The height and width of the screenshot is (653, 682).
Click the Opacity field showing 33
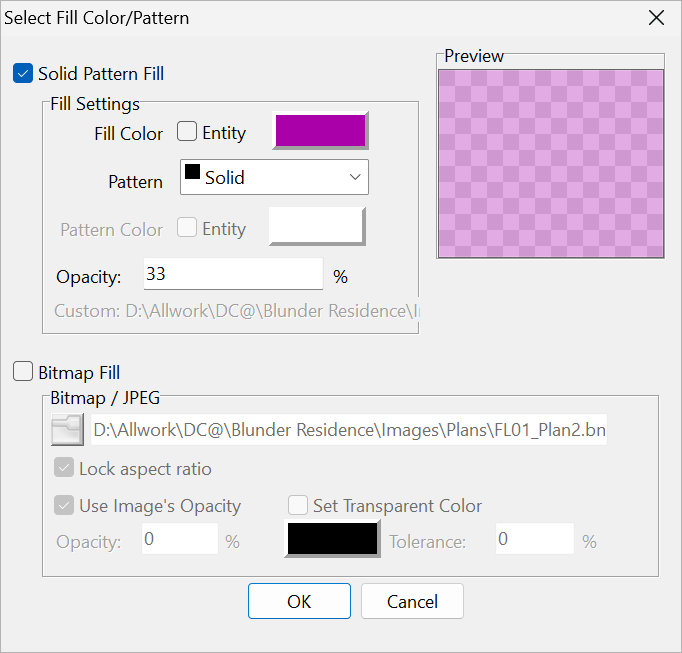click(x=233, y=274)
